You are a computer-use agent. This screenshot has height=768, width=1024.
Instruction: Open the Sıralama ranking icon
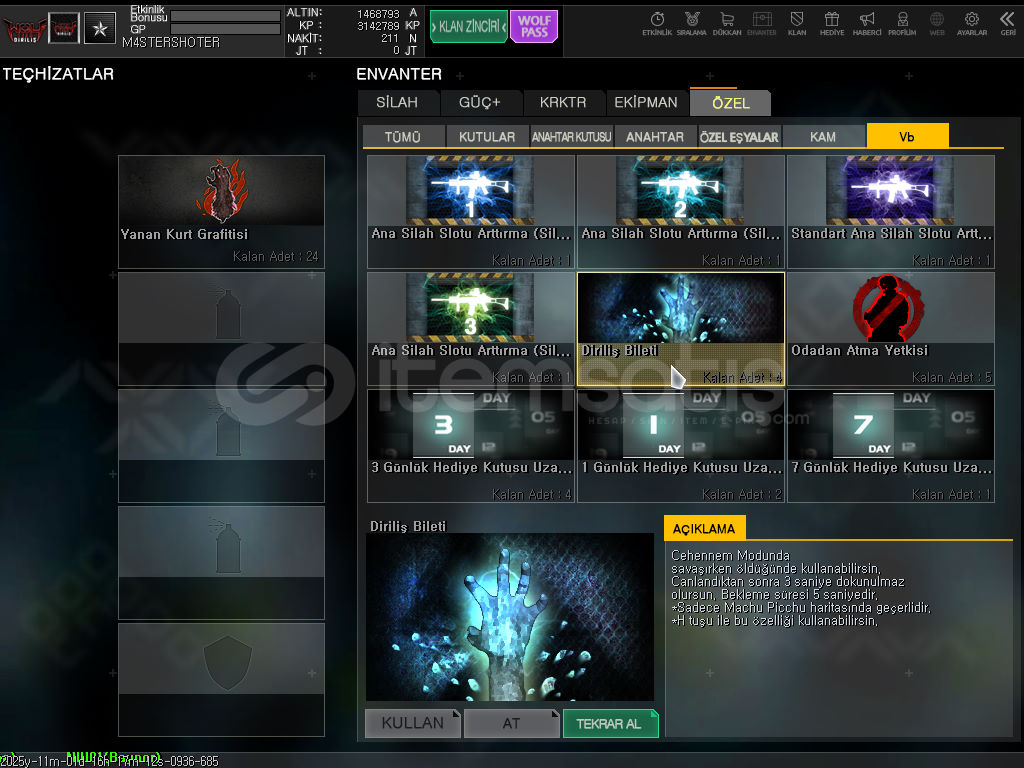[x=692, y=24]
